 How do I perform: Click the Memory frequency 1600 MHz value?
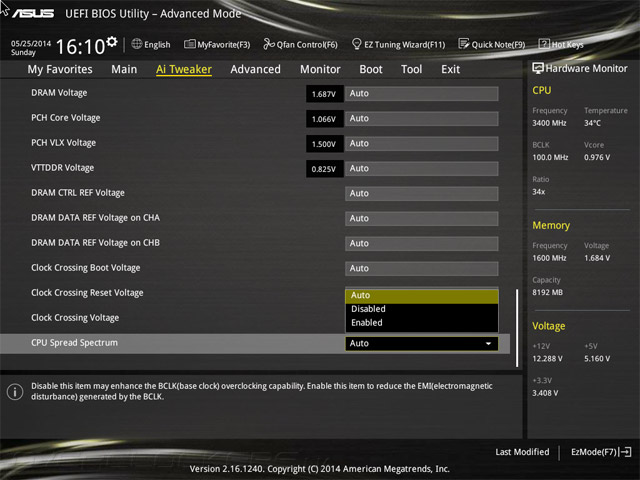(x=549, y=258)
